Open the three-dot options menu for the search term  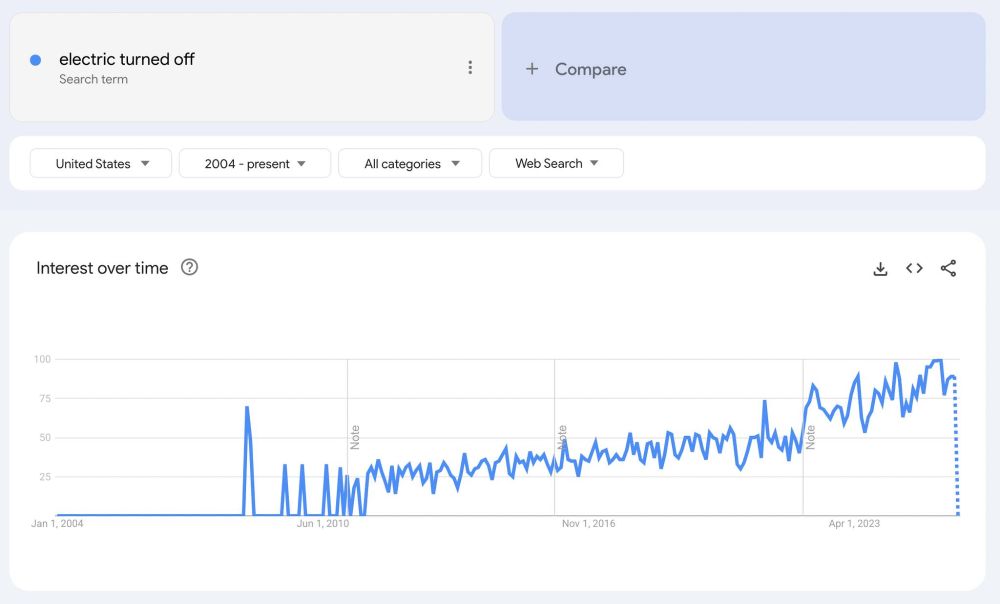(470, 67)
